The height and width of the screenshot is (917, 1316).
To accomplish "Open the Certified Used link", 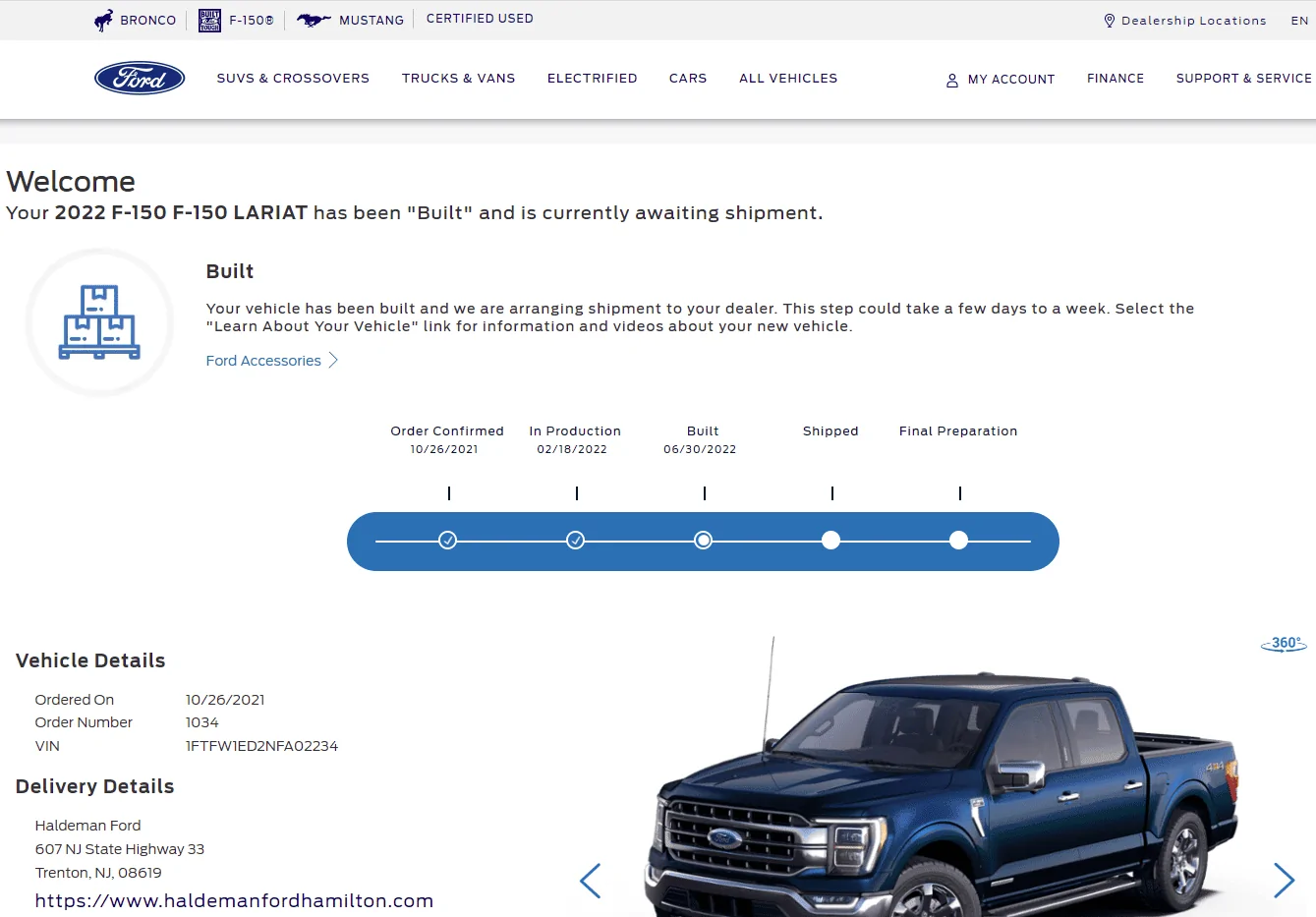I will click(480, 19).
